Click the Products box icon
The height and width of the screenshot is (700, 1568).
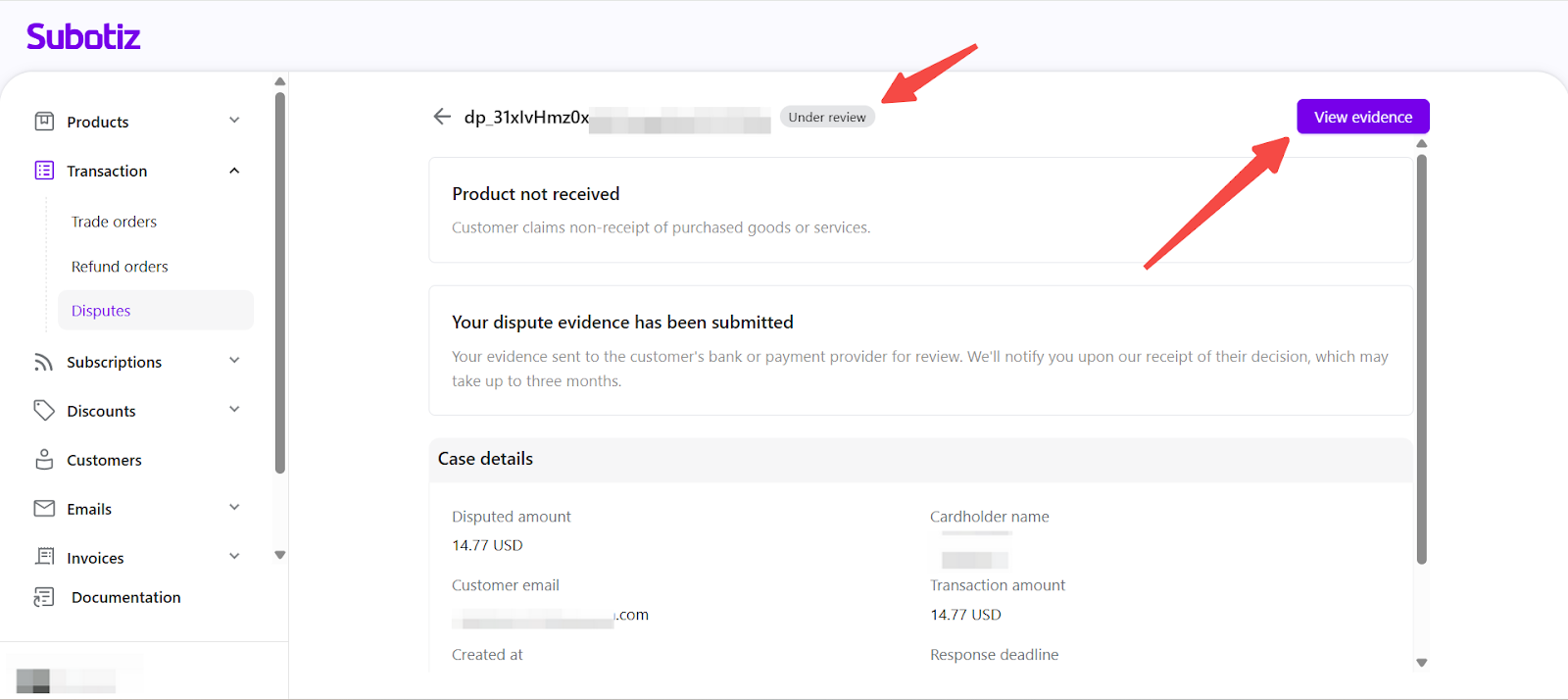[44, 122]
